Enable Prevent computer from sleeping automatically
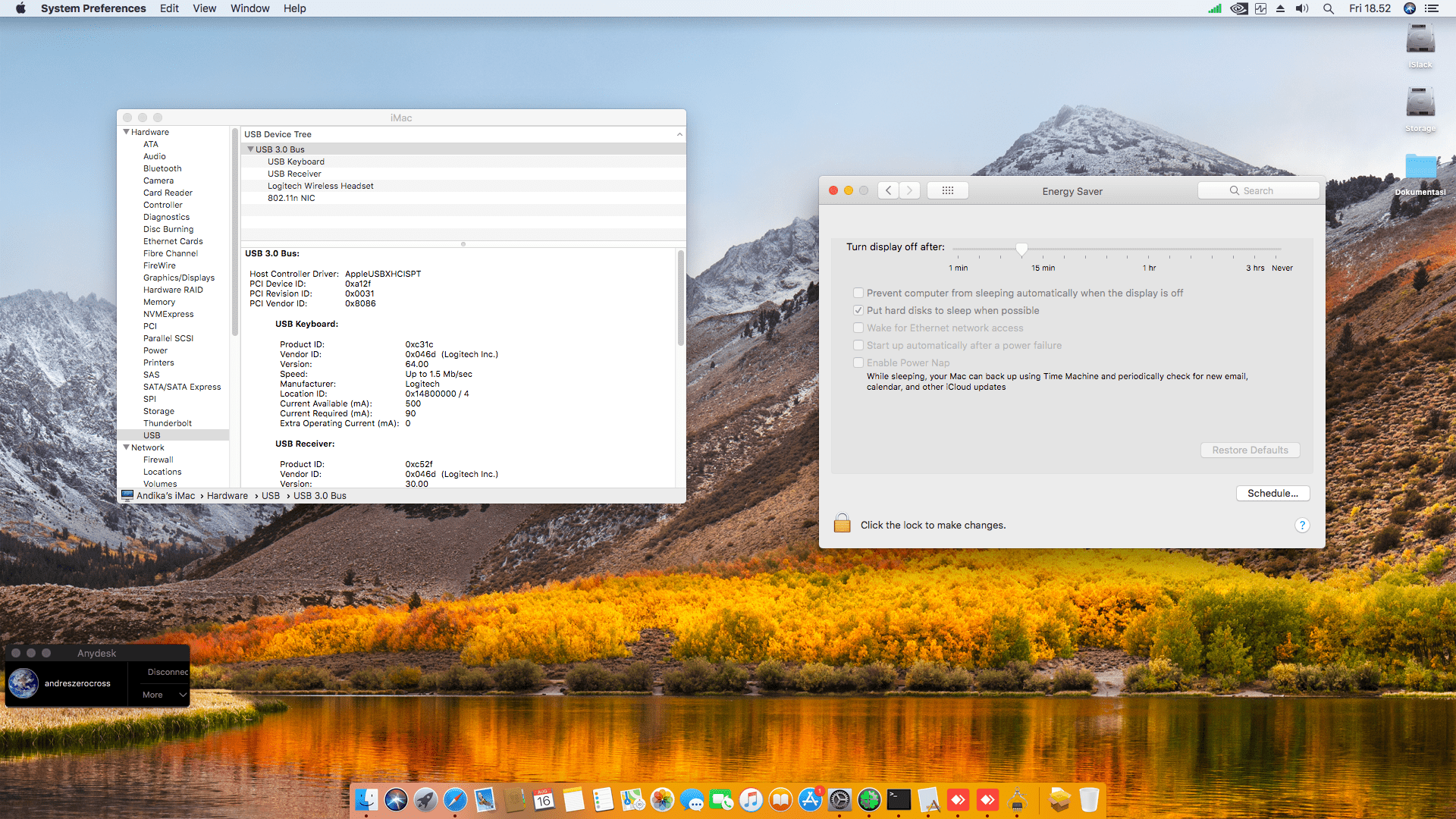 tap(858, 293)
